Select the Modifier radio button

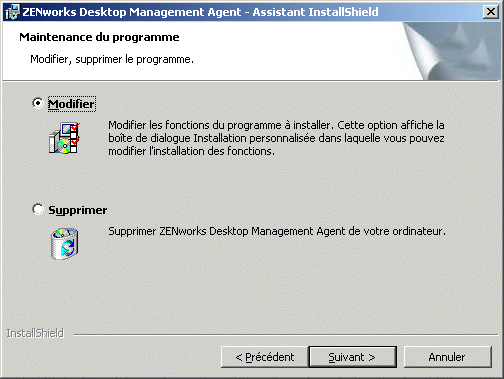tap(38, 103)
